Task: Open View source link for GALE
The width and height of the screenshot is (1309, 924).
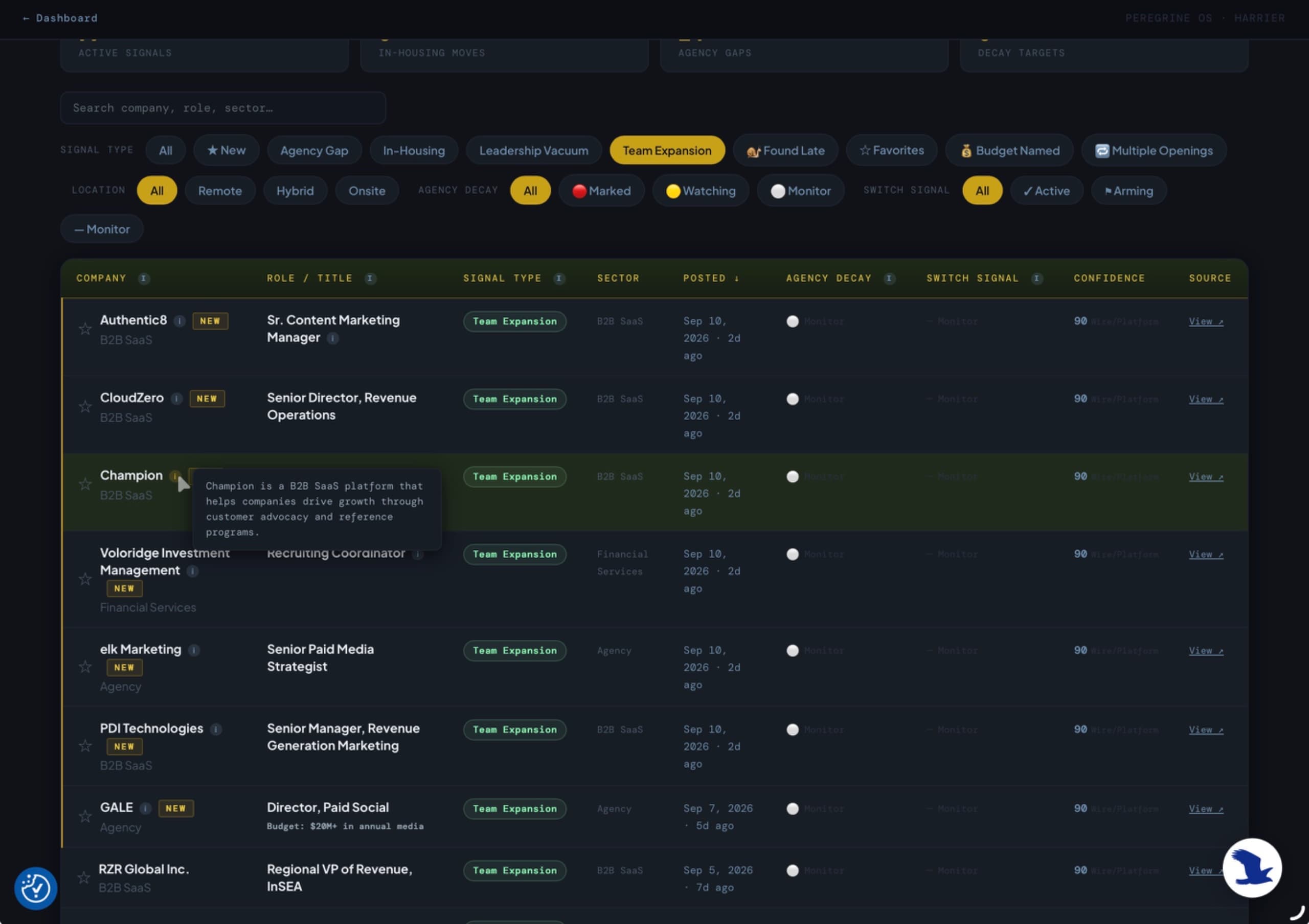Action: coord(1206,808)
